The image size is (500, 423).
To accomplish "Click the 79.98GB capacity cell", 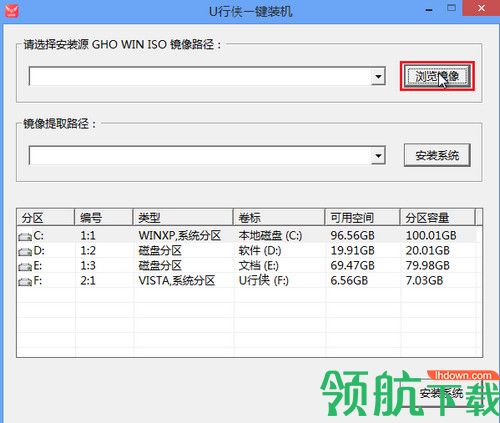I will [427, 266].
